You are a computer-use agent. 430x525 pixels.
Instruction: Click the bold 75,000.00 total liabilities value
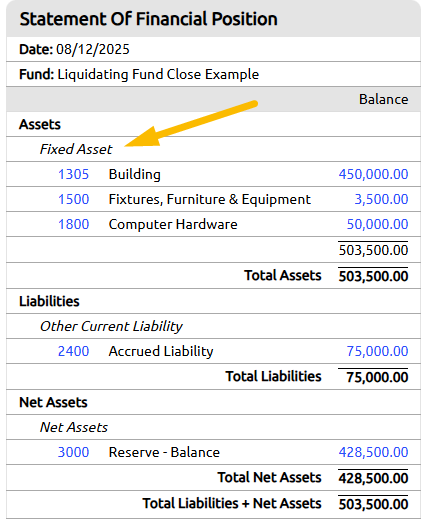[x=377, y=377]
